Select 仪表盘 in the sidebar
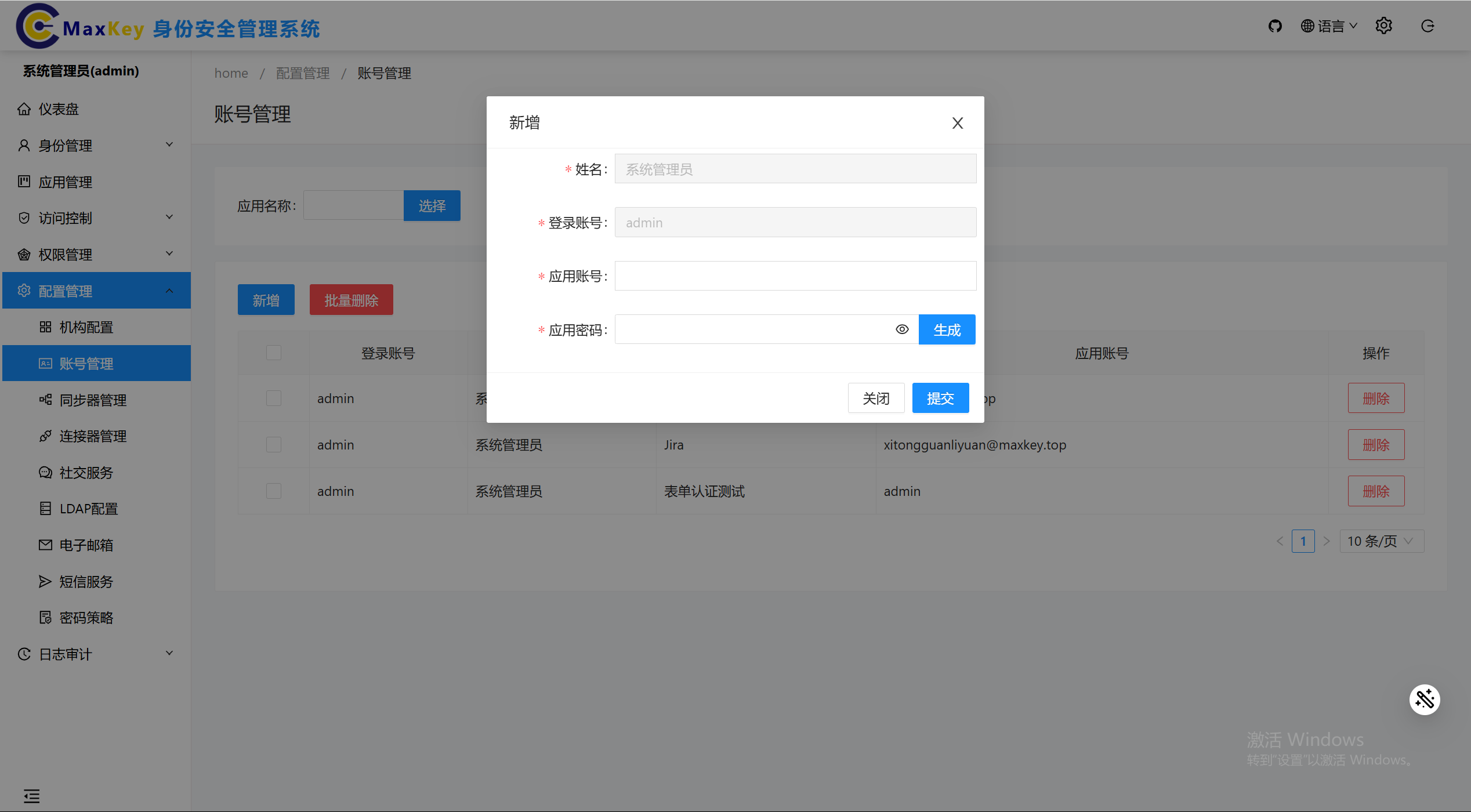 coord(58,109)
